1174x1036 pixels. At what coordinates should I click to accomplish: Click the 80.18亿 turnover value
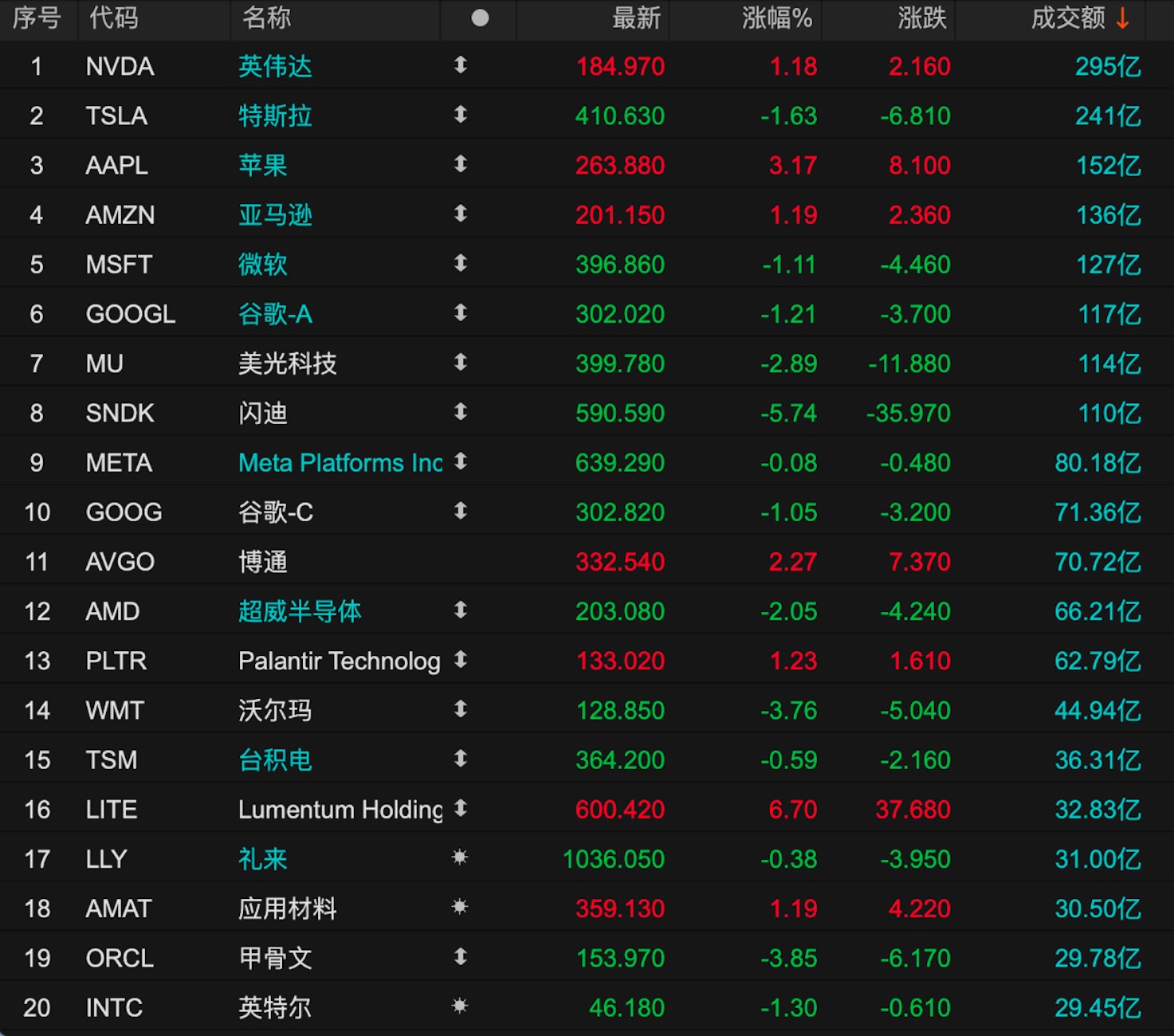pyautogui.click(x=1098, y=462)
